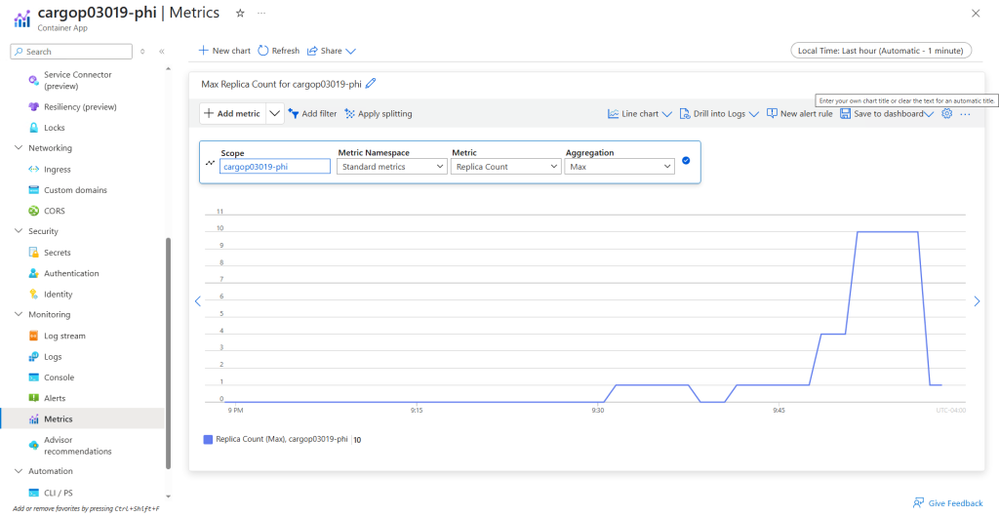Favorite the page with the star icon
The width and height of the screenshot is (999, 515).
(240, 13)
